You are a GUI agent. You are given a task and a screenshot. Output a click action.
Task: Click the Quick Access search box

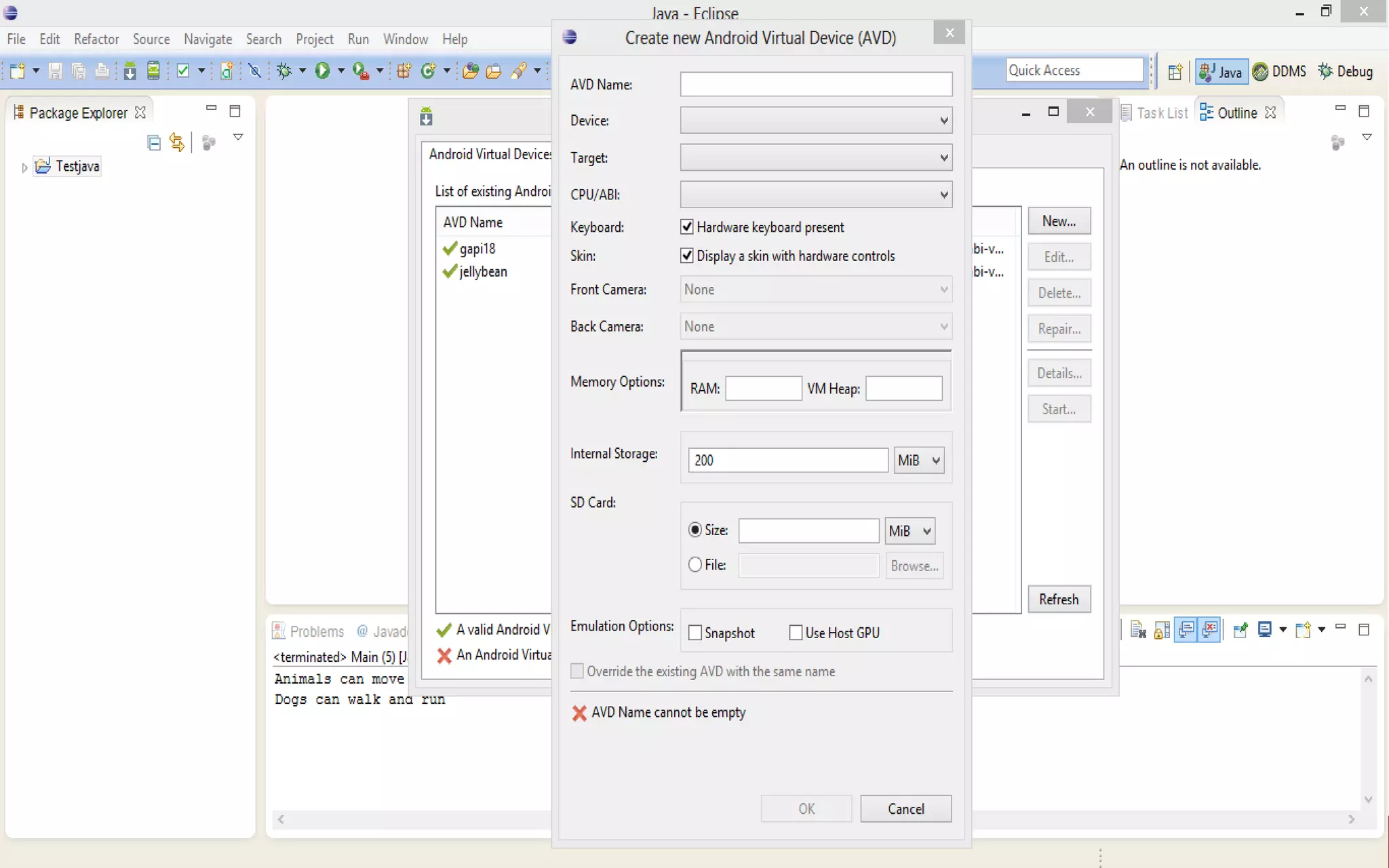pyautogui.click(x=1075, y=71)
